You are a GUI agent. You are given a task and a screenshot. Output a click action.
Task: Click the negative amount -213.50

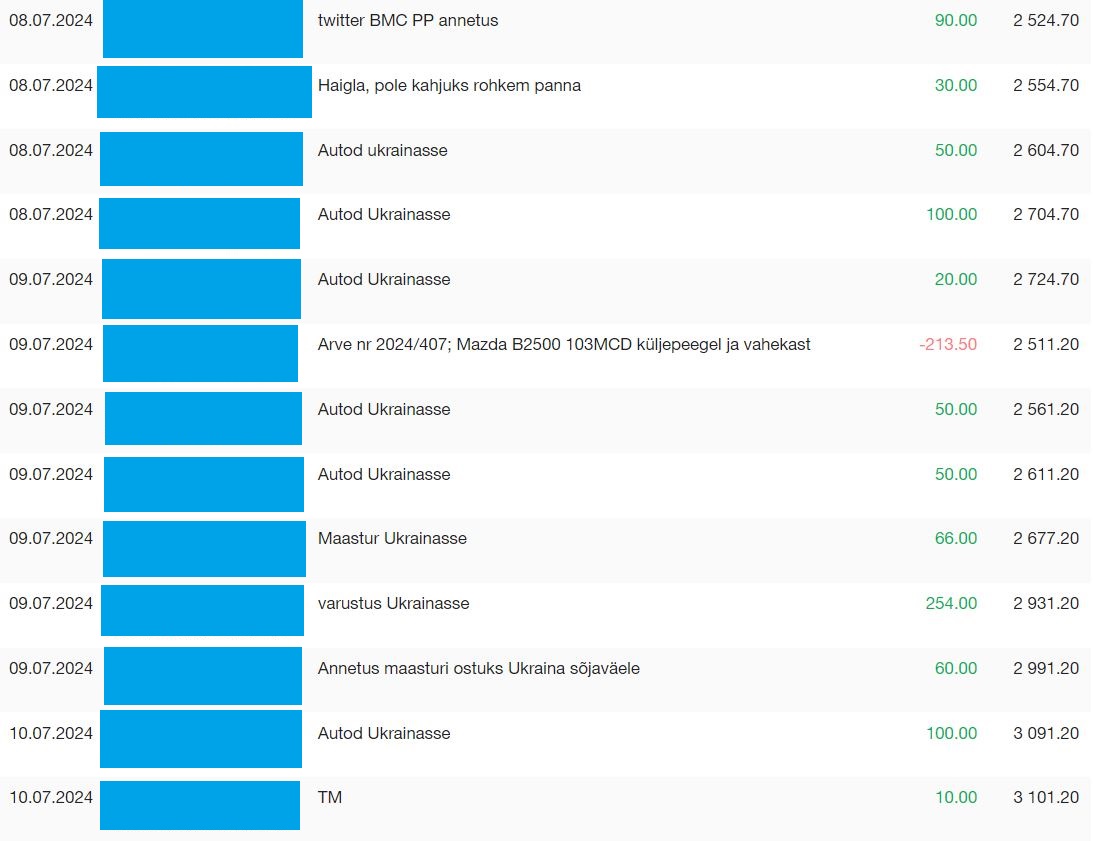point(947,344)
